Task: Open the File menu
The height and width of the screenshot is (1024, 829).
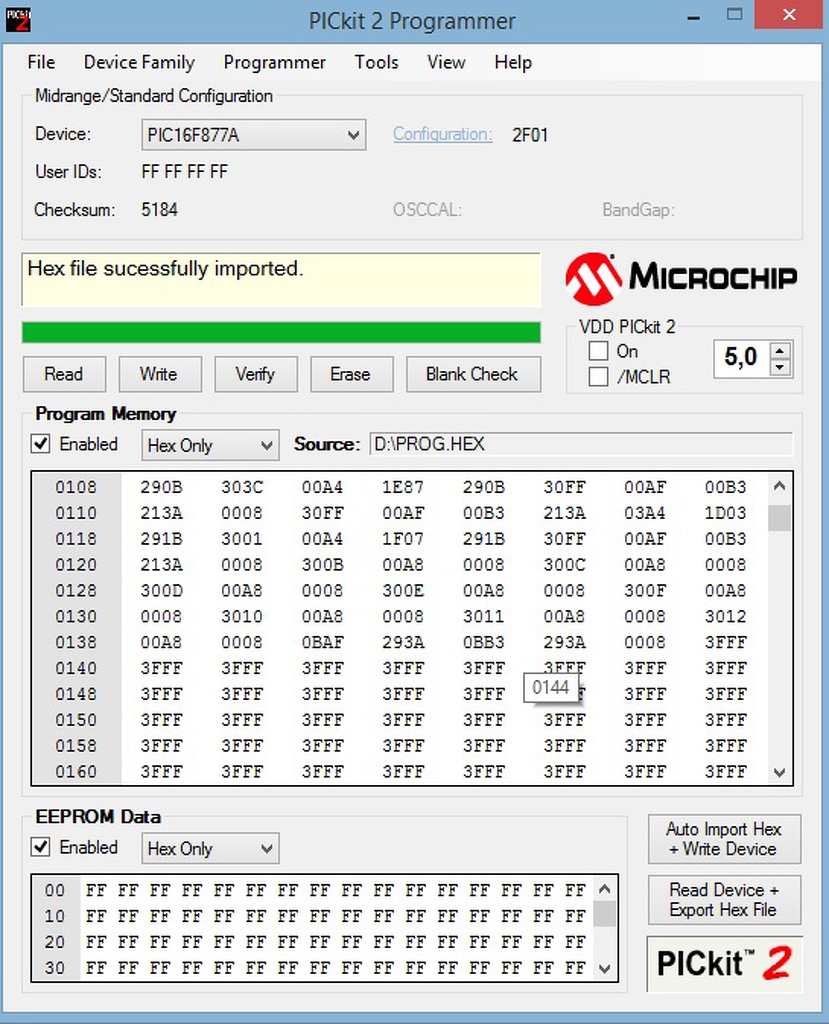Action: pyautogui.click(x=41, y=62)
